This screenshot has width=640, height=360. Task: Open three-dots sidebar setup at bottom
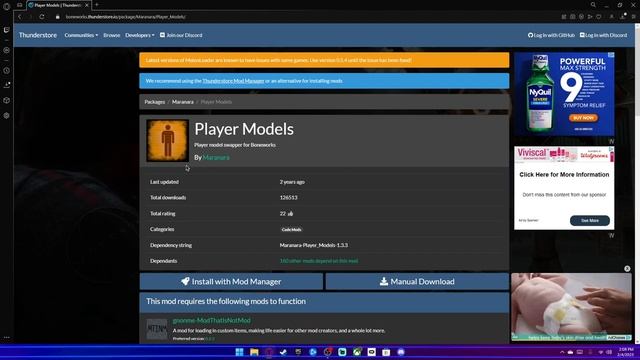[7, 338]
